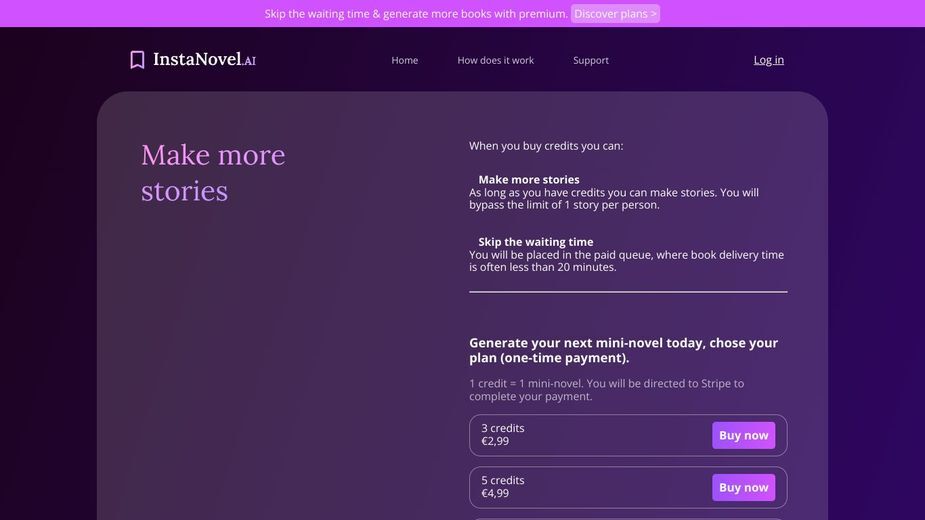This screenshot has height=520, width=925.
Task: Click the '1 credit = 1 mini-novel' note
Action: 606,390
